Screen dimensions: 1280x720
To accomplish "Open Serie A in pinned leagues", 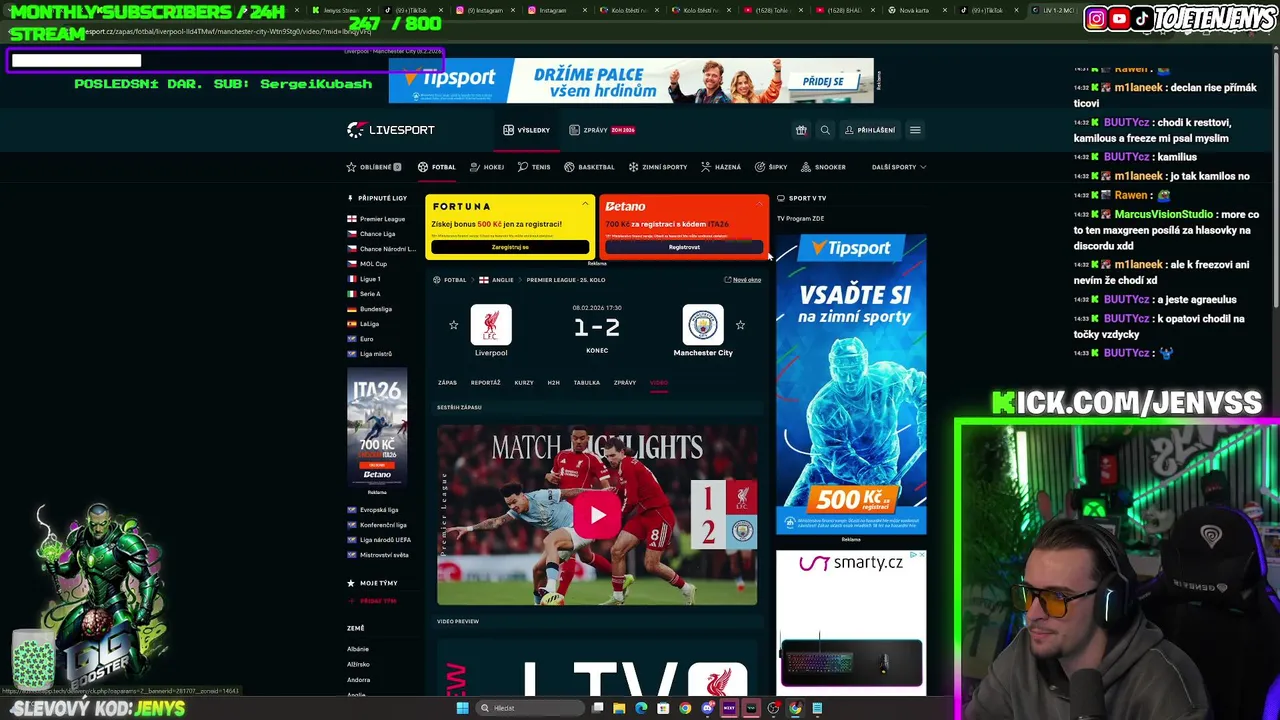I will click(x=370, y=294).
